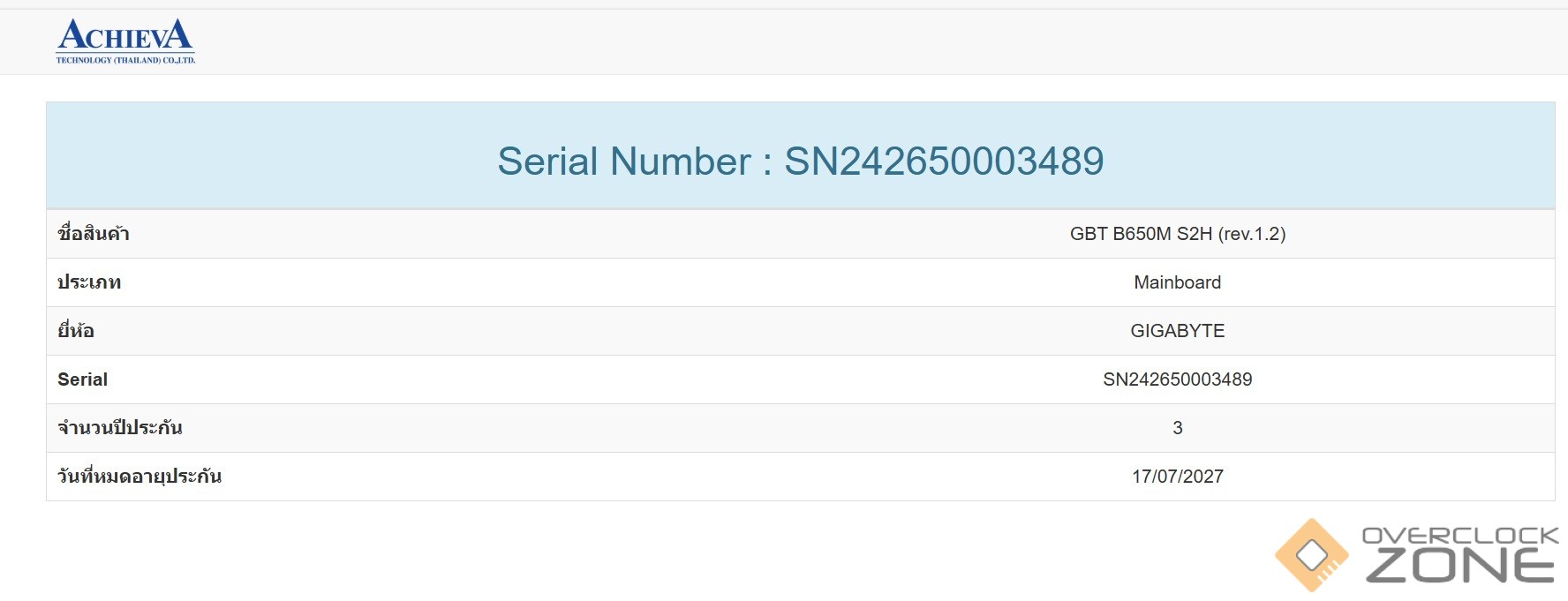This screenshot has width=1568, height=601.
Task: Click the light blue serial number banner
Action: [801, 155]
